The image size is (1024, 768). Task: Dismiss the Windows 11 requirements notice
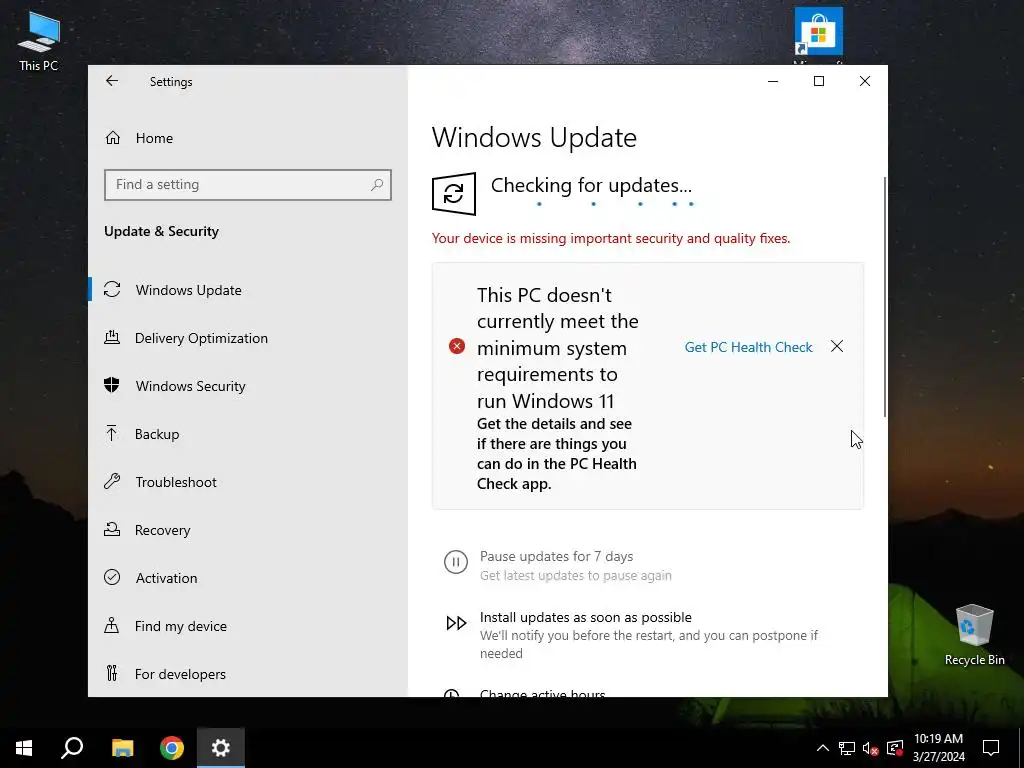pyautogui.click(x=837, y=347)
